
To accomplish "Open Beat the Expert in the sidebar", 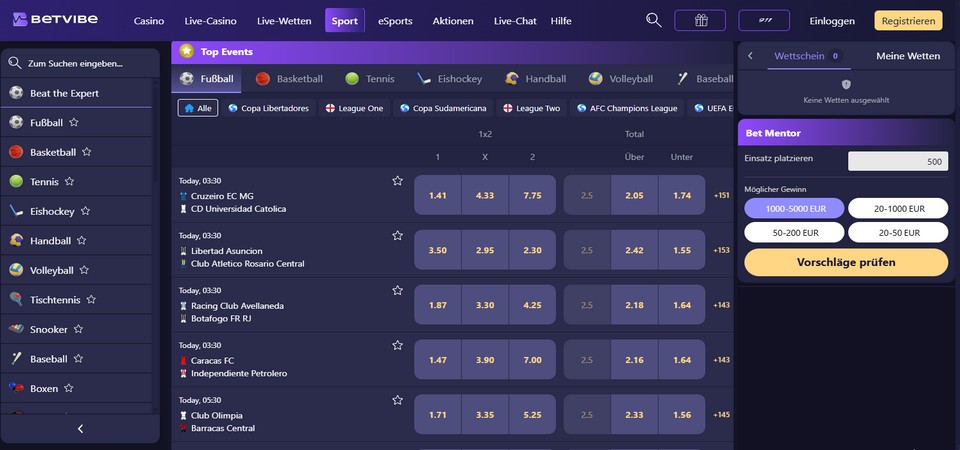I will (76, 93).
